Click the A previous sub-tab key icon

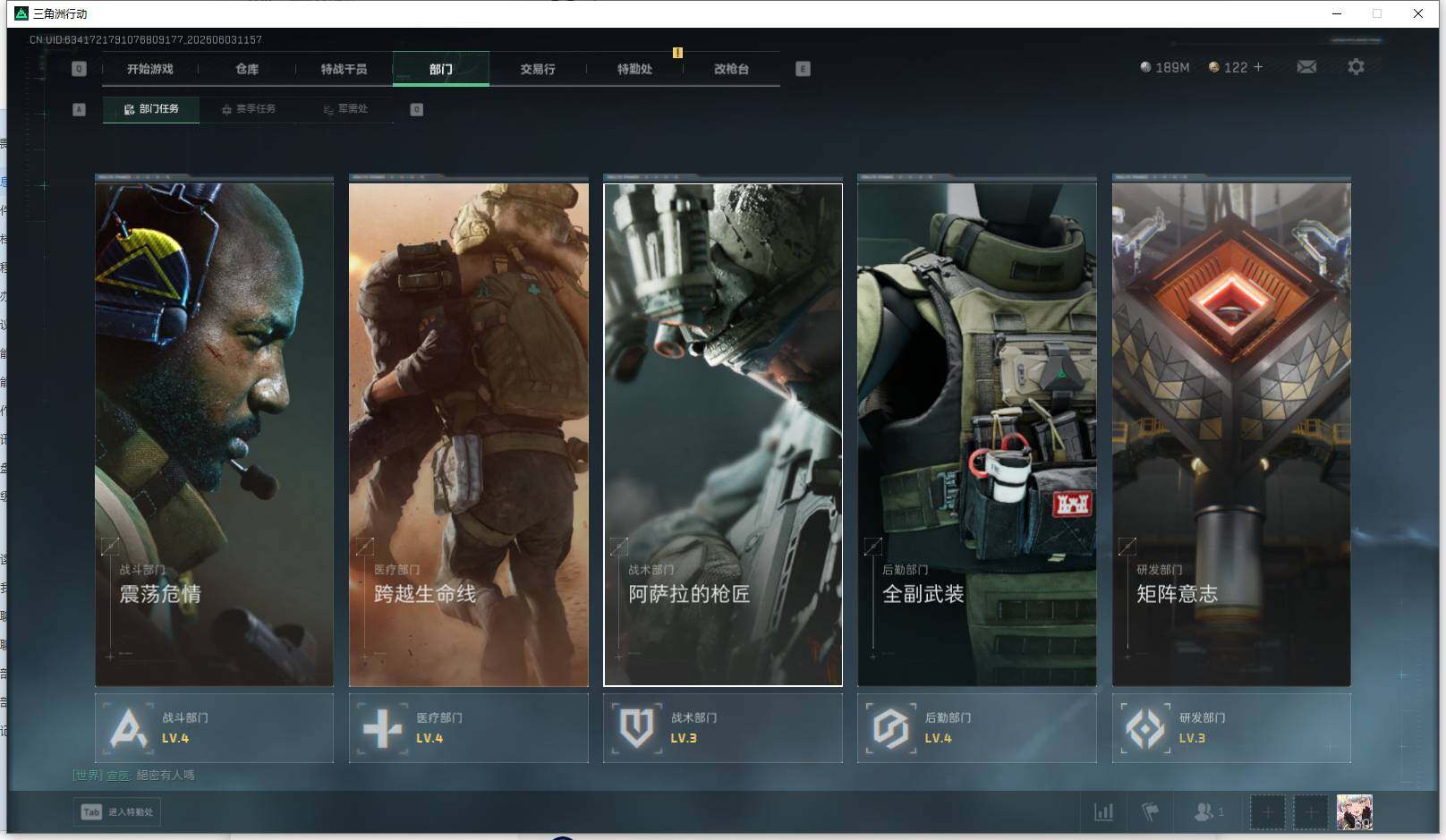coord(79,109)
